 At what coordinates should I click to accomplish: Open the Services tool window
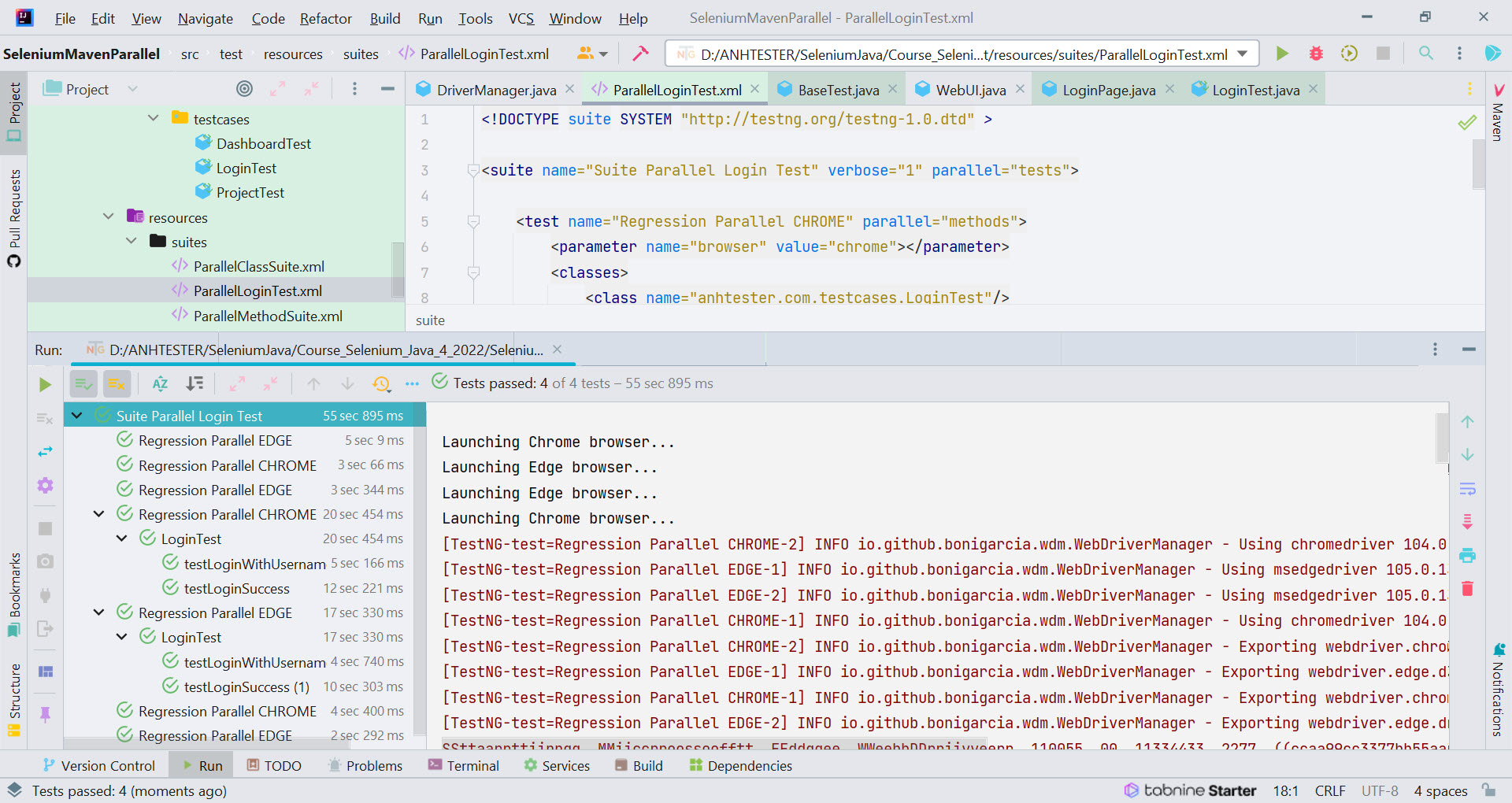556,765
